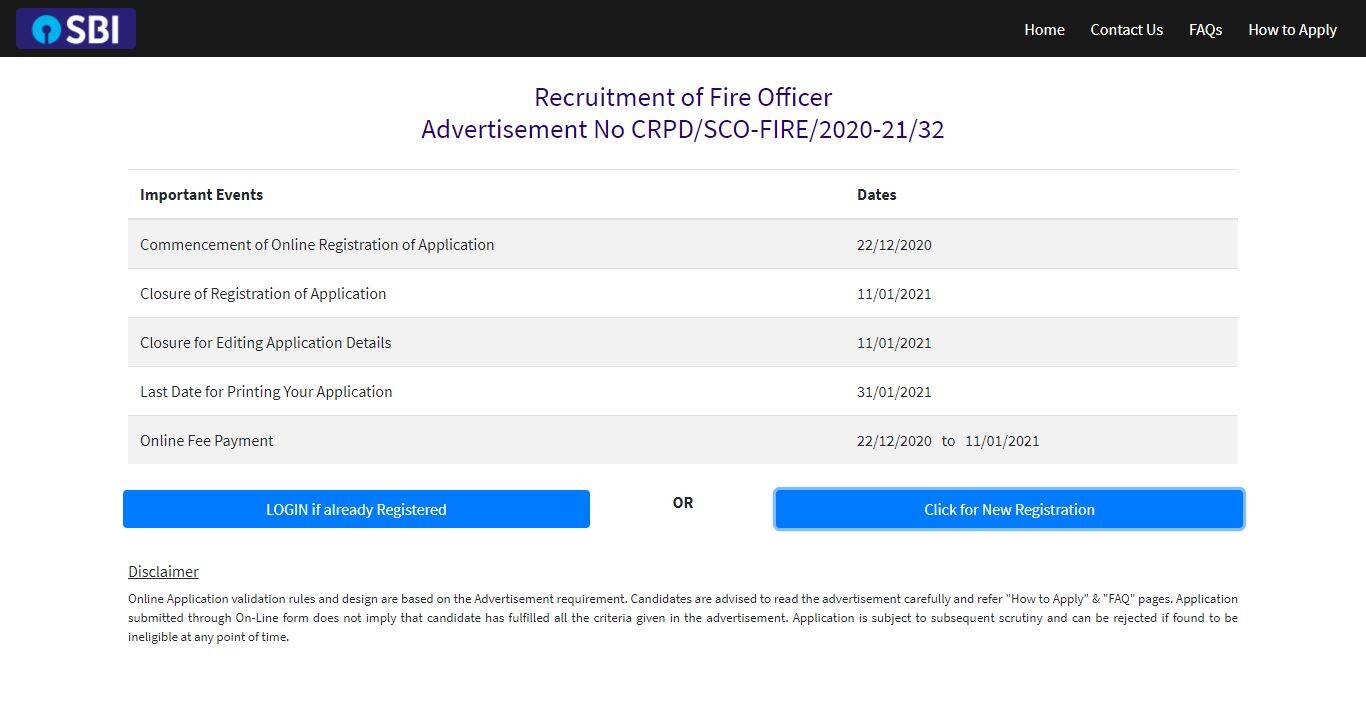The width and height of the screenshot is (1366, 722).
Task: Click the Recruitment of Fire Officer title
Action: [682, 97]
